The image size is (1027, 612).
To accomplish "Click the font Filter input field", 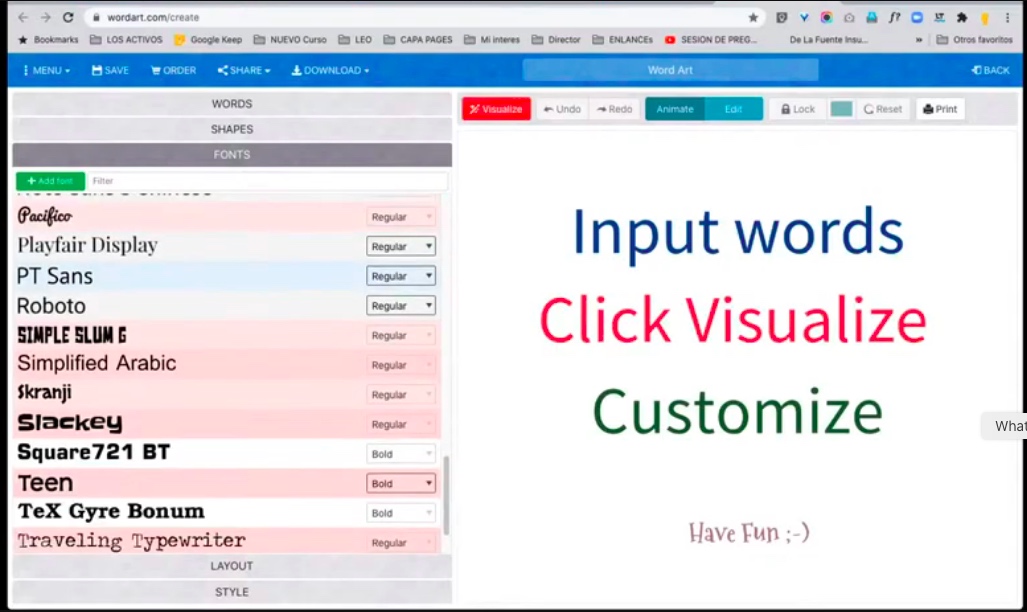I will [x=266, y=181].
